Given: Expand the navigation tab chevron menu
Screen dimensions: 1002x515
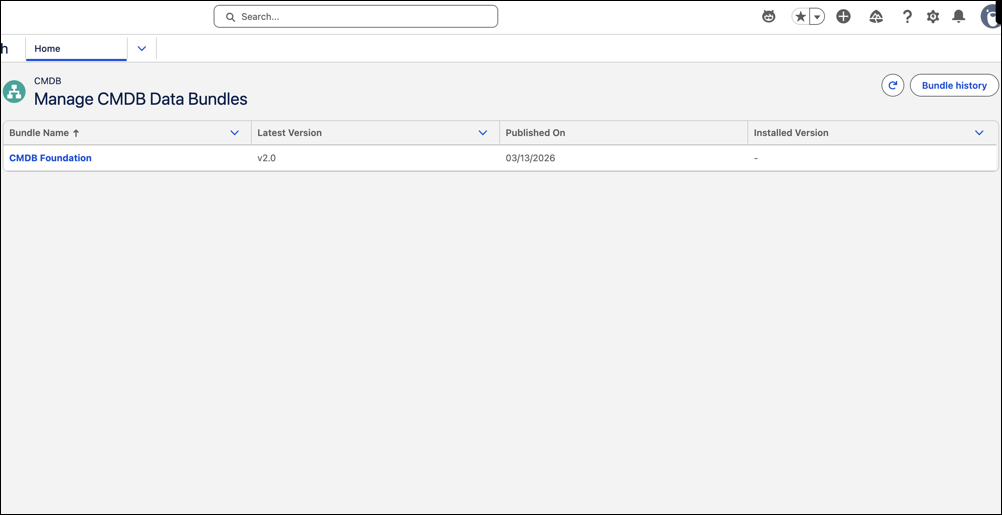Looking at the screenshot, I should 142,49.
